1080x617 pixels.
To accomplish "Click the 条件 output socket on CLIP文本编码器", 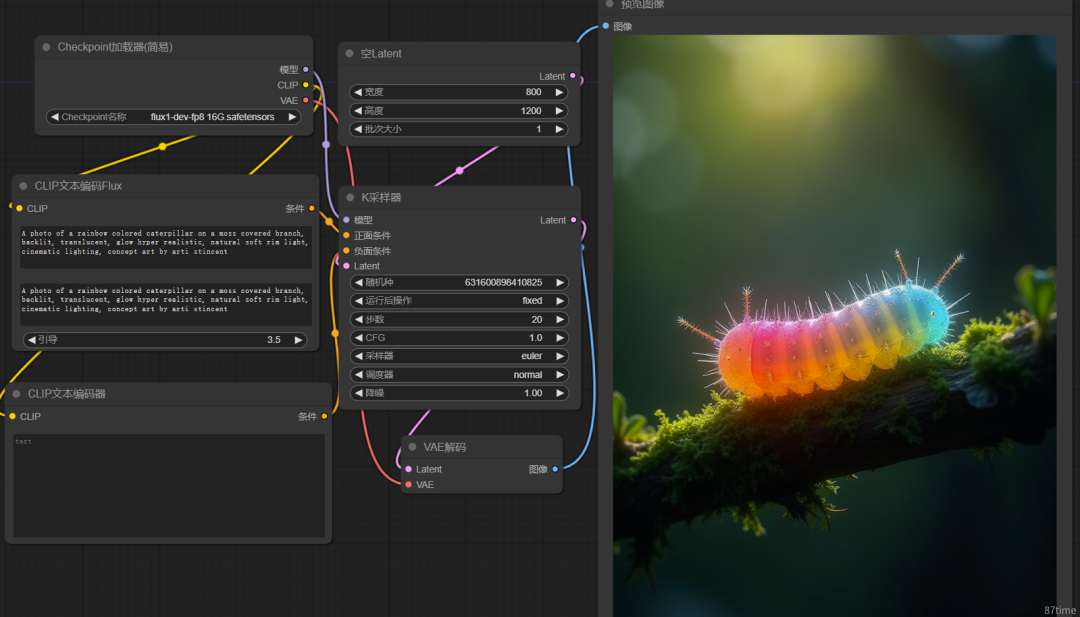I will tap(324, 417).
